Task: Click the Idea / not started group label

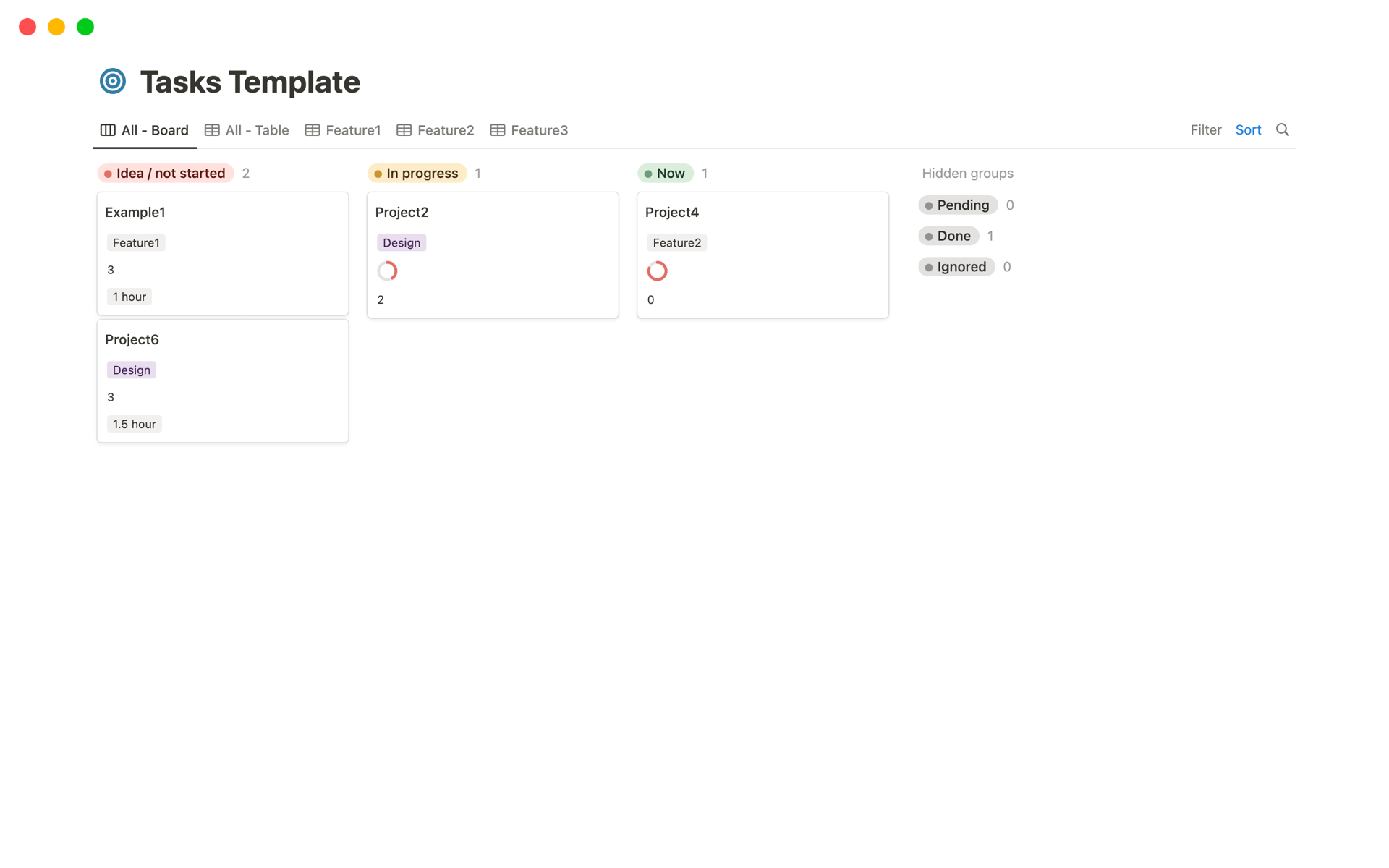Action: [171, 174]
